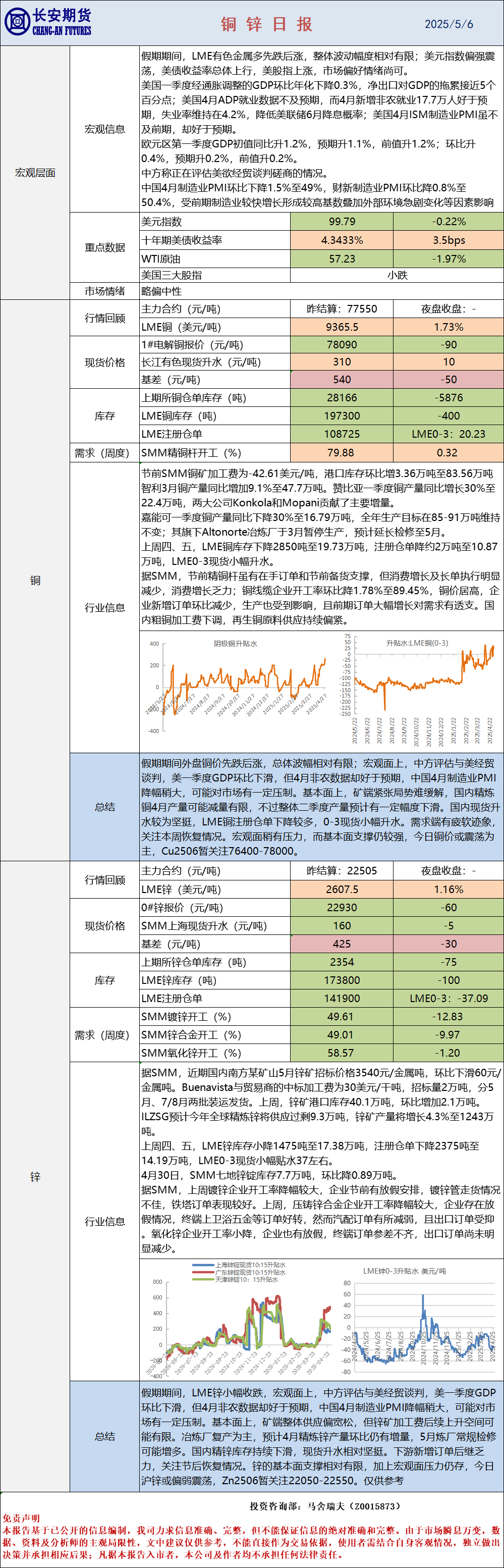Click the 昨结算：22505 zinc settlement cell
The width and height of the screenshot is (504, 1568).
pyautogui.click(x=342, y=870)
